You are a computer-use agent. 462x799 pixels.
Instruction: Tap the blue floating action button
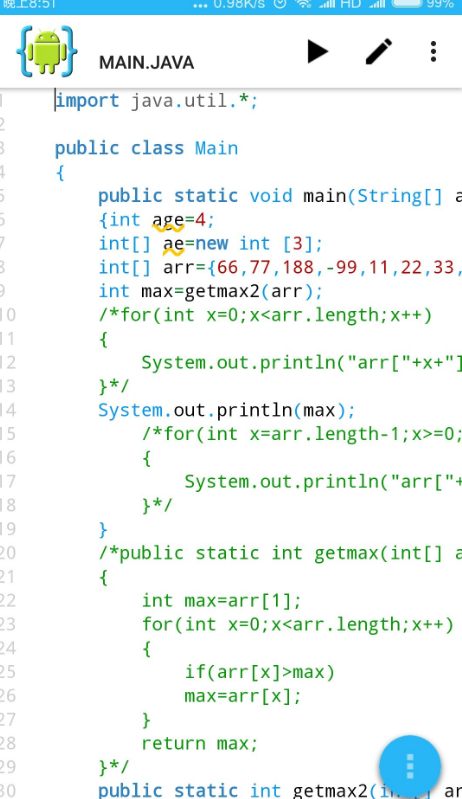click(410, 766)
